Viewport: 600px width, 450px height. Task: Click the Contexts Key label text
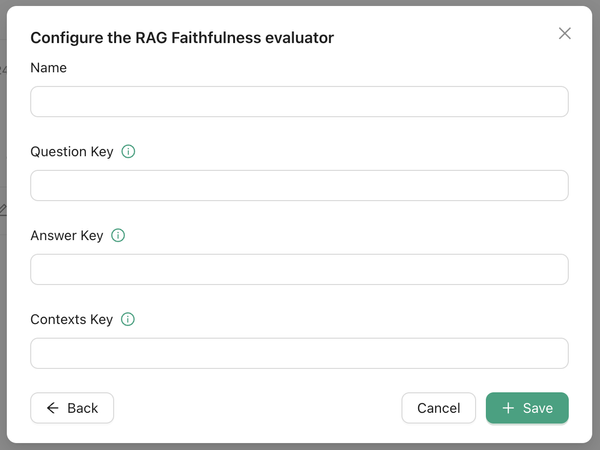[72, 320]
